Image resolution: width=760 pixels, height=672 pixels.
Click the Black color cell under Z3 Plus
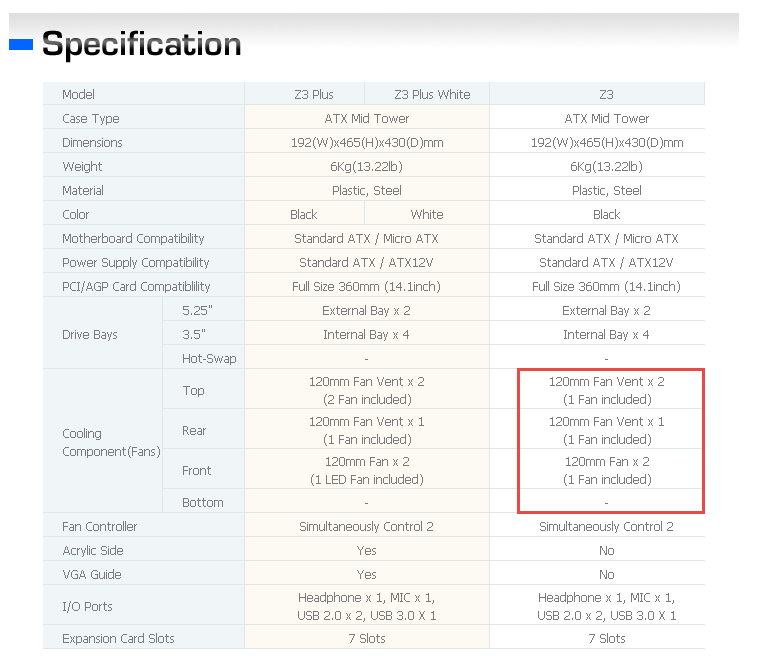point(303,214)
